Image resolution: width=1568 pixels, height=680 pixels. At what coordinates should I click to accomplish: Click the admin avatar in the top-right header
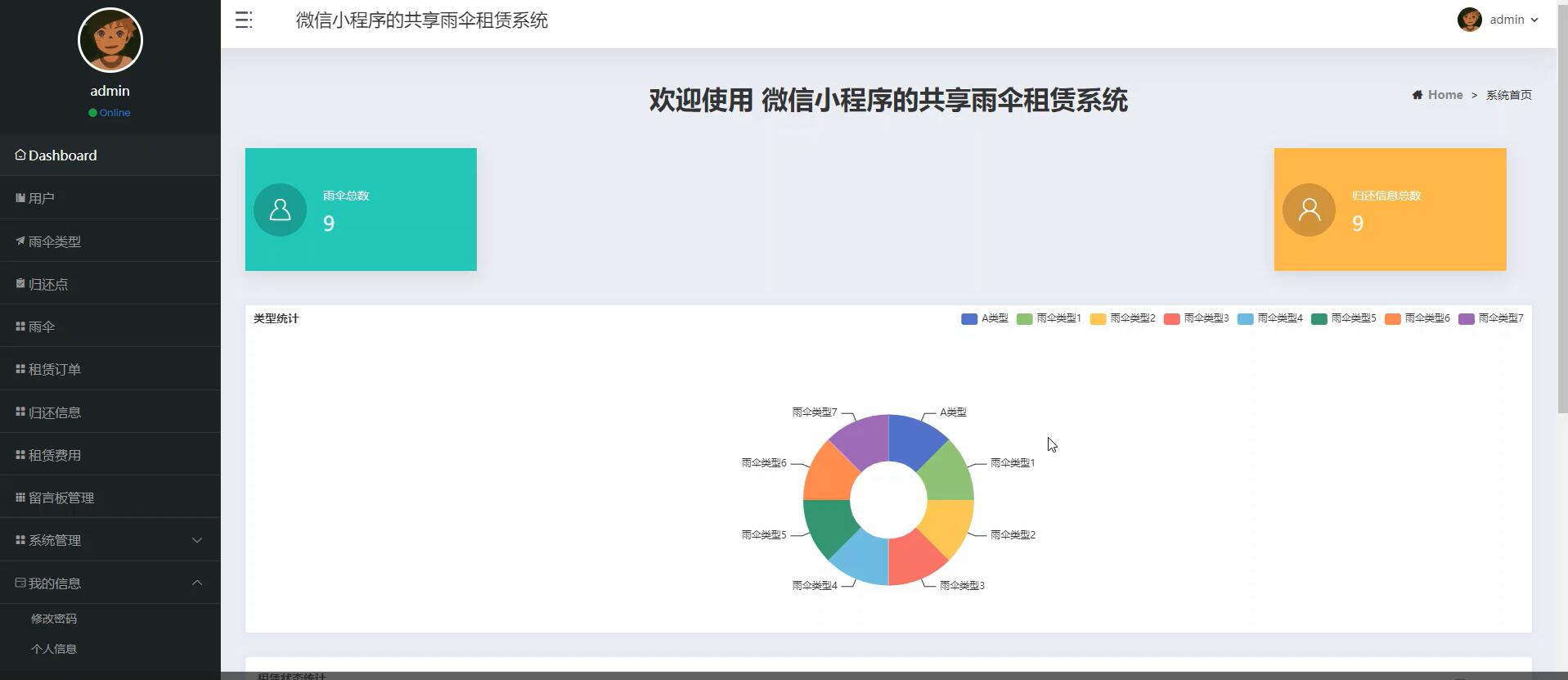(1469, 20)
